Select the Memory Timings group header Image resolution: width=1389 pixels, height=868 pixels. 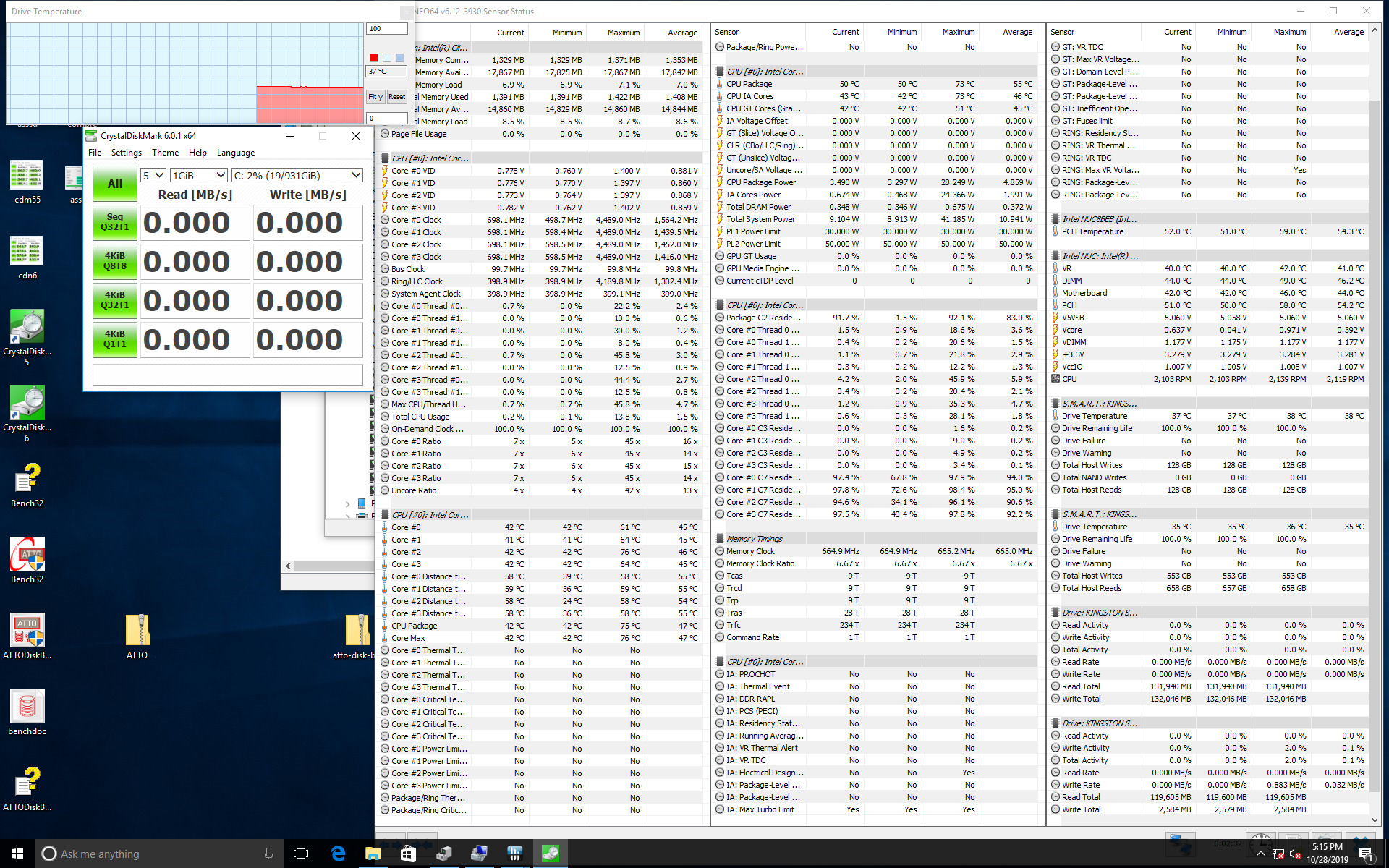click(877, 539)
